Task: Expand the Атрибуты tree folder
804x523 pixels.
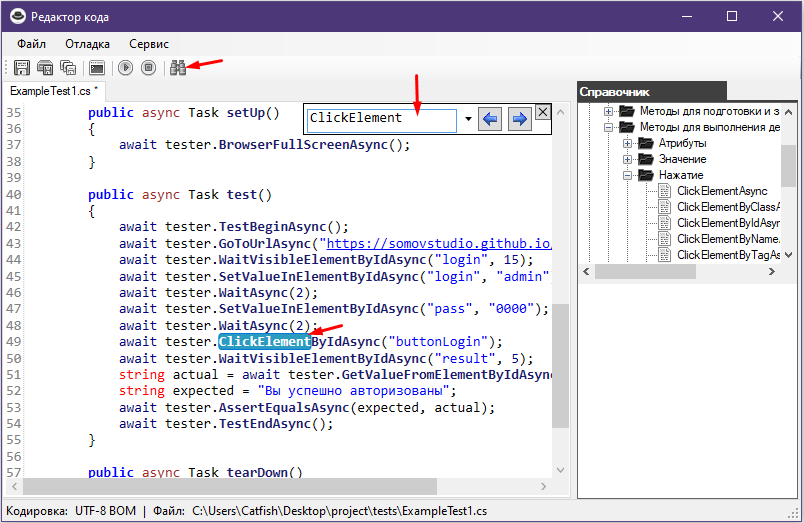Action: [628, 143]
